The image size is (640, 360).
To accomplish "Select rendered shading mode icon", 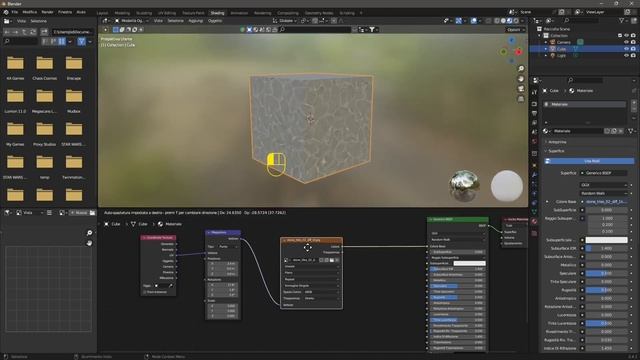I will 516,21.
